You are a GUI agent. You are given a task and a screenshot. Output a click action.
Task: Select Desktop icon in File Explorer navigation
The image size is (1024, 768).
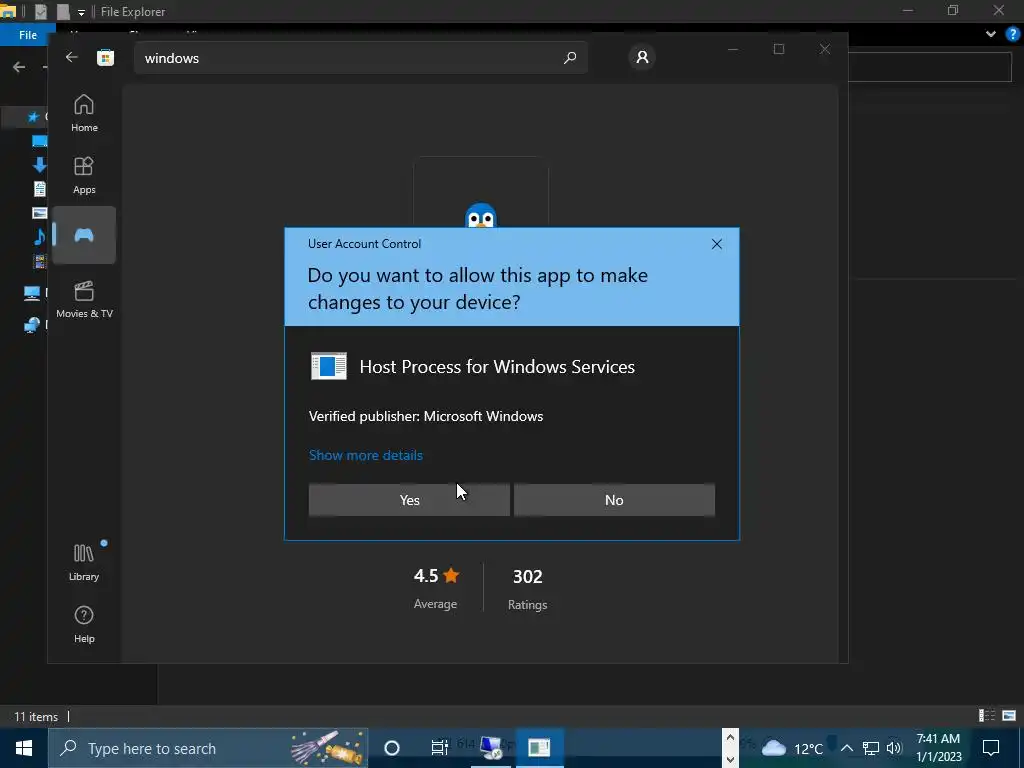pyautogui.click(x=39, y=141)
